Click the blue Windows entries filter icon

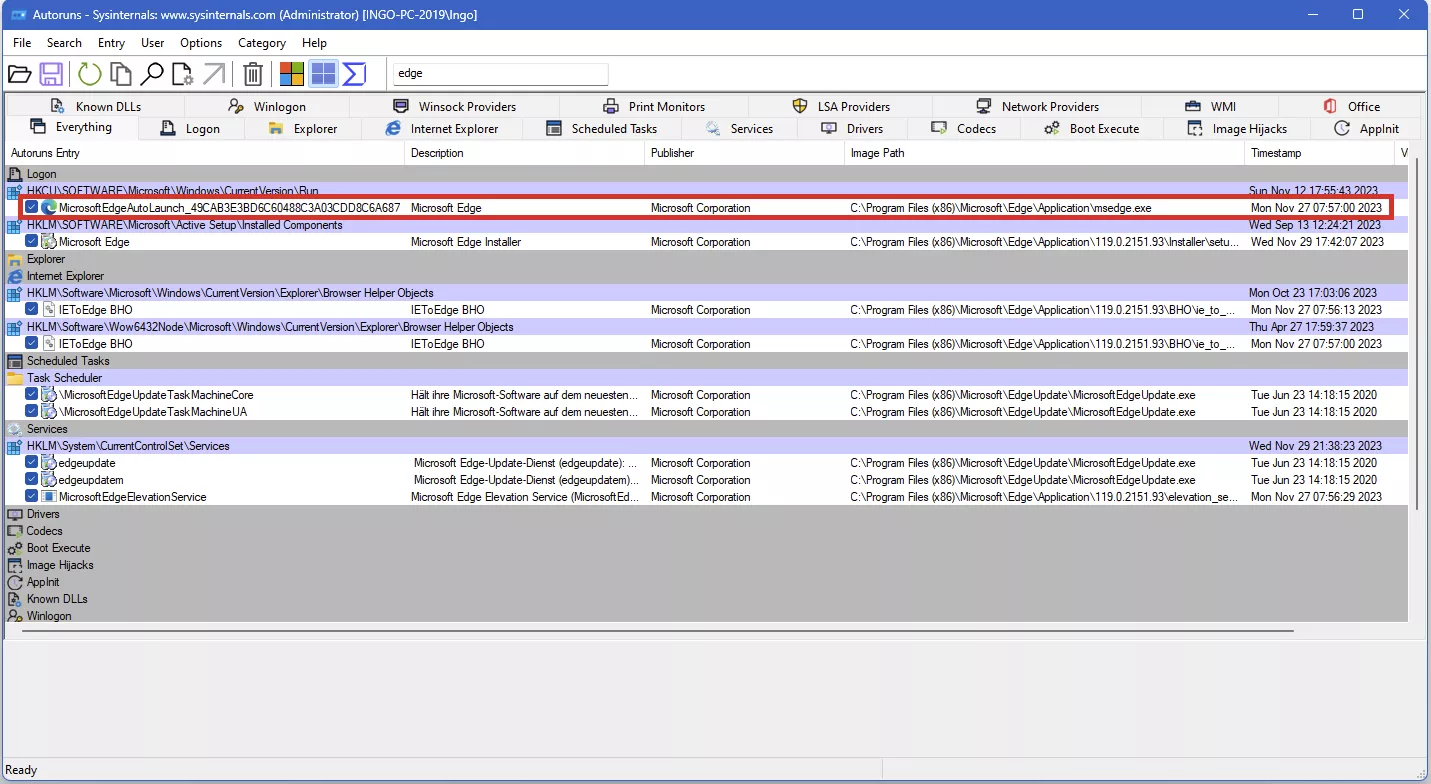[323, 74]
